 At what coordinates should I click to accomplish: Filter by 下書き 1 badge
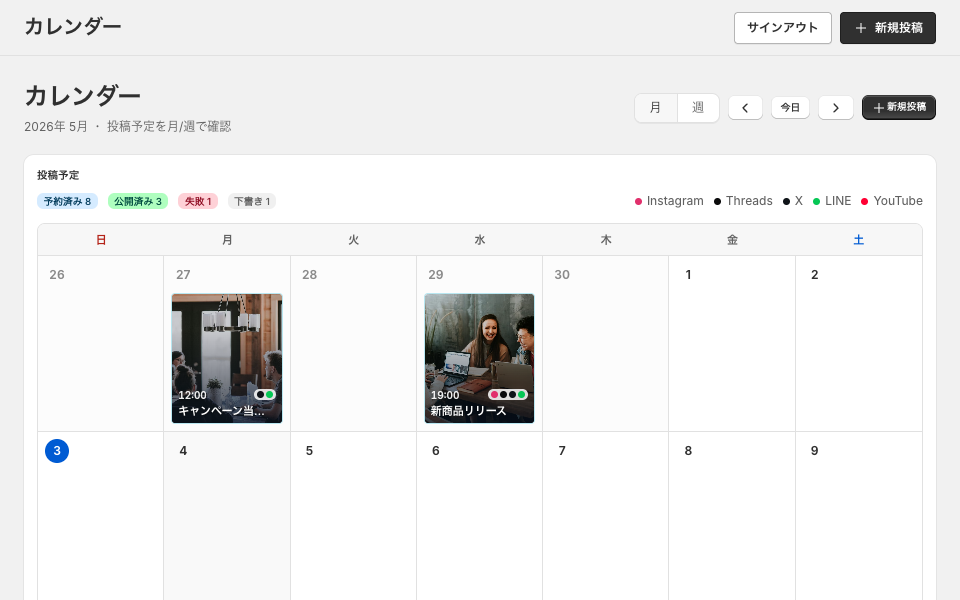[252, 201]
